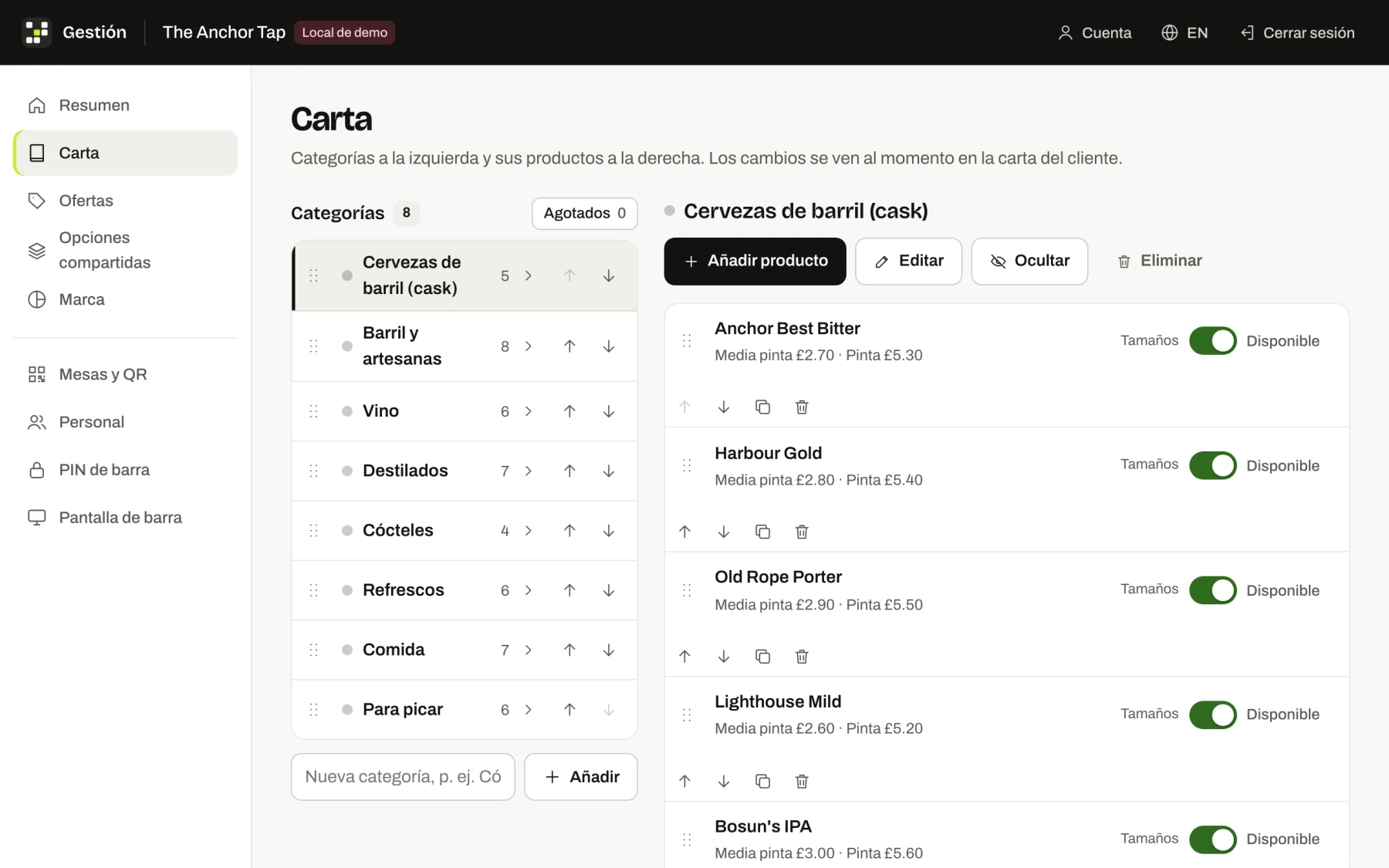This screenshot has width=1389, height=868.
Task: Move Para picar category up
Action: (x=569, y=710)
